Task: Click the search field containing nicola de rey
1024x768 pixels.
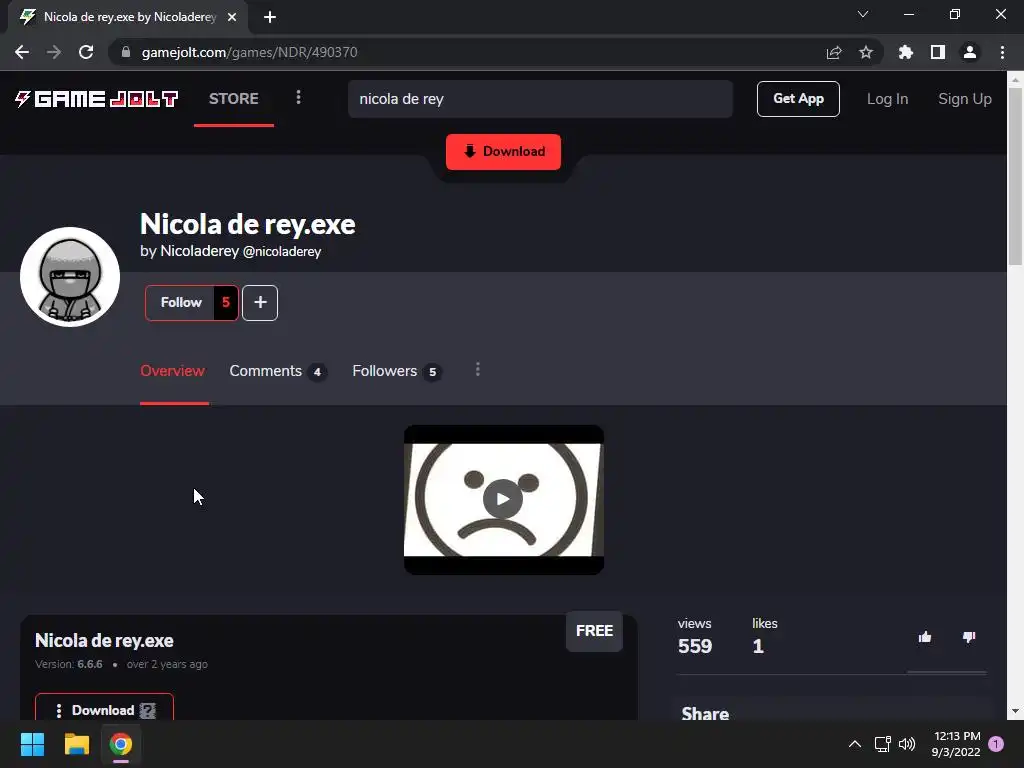Action: click(540, 99)
